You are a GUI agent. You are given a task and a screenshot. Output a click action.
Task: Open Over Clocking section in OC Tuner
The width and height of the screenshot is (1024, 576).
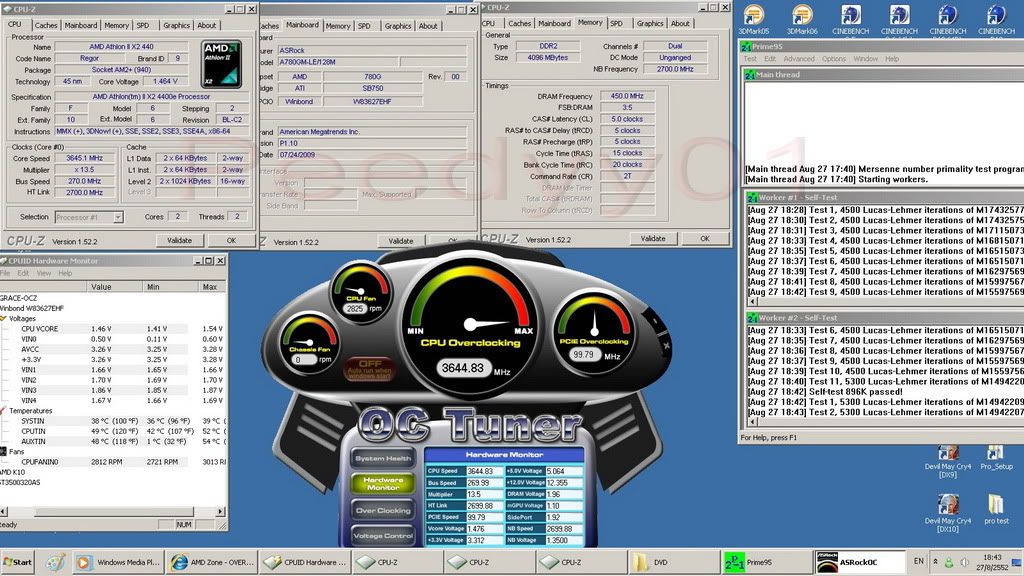pos(383,510)
